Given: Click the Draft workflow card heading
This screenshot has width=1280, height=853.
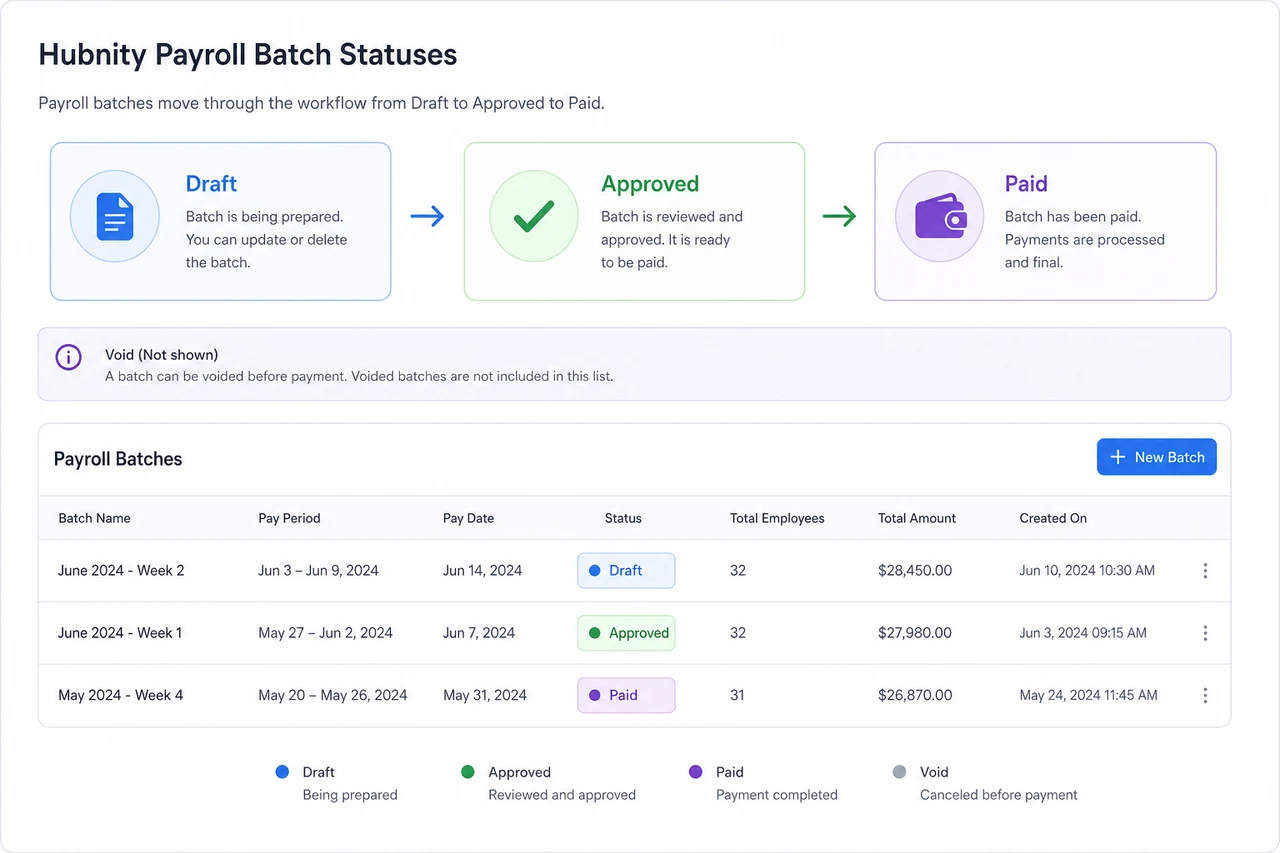Looking at the screenshot, I should pos(211,184).
